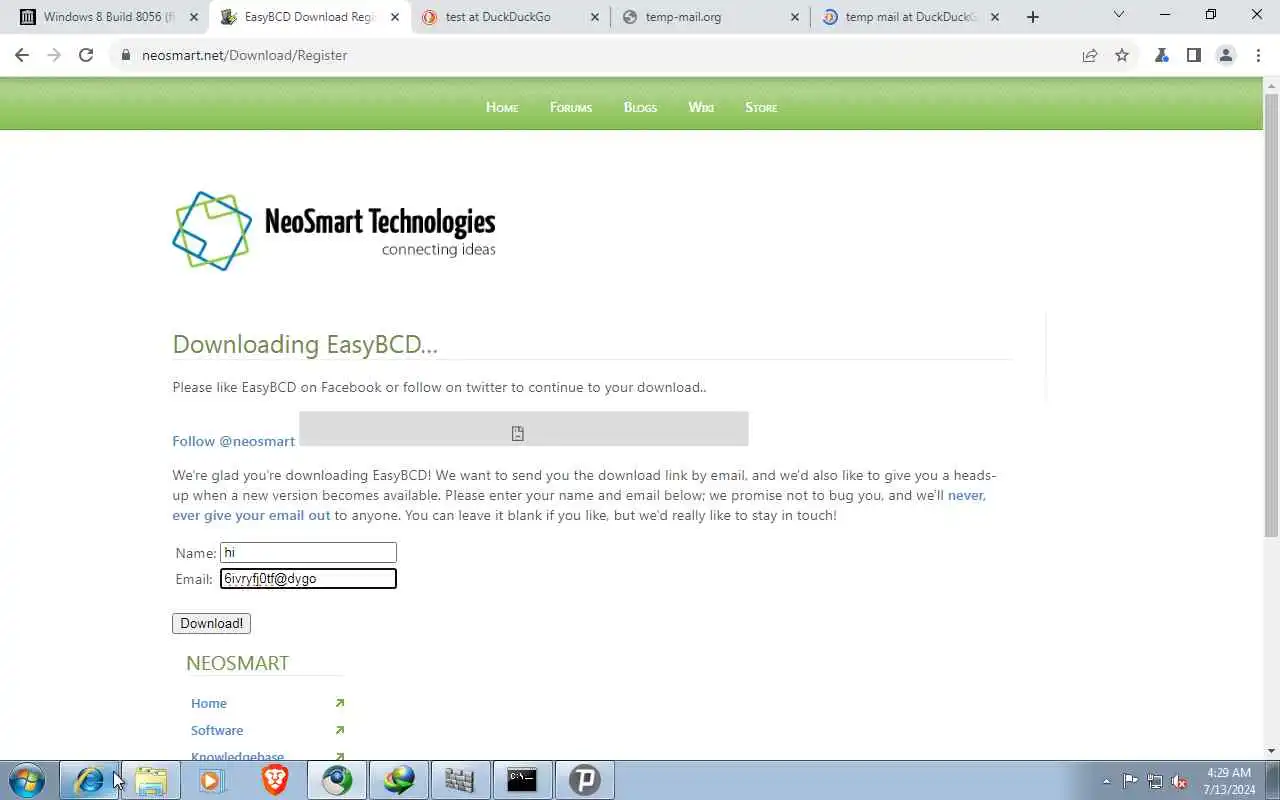View site information via padlock icon
Image resolution: width=1280 pixels, height=800 pixels.
click(126, 55)
